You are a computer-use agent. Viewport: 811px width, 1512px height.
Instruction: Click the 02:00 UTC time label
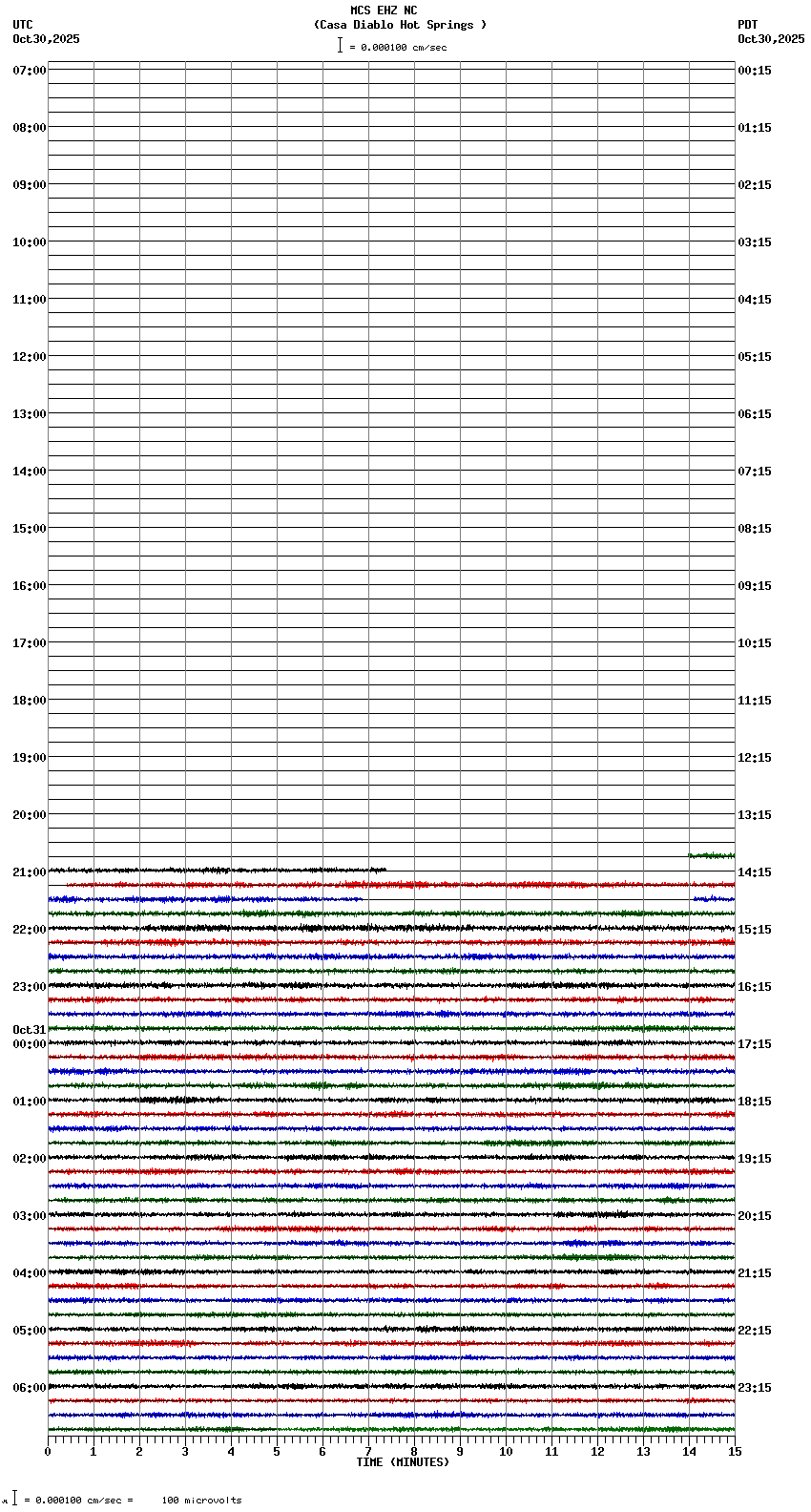click(x=30, y=1159)
